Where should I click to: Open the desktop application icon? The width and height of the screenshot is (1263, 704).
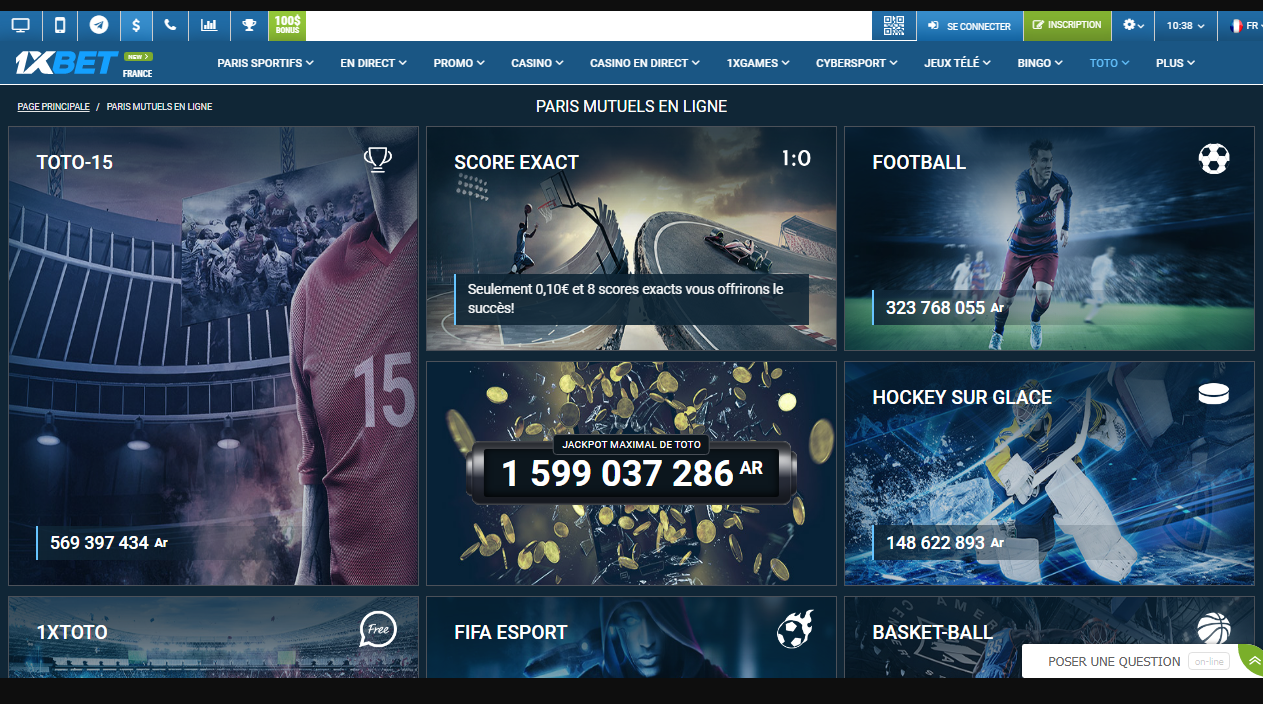[20, 25]
